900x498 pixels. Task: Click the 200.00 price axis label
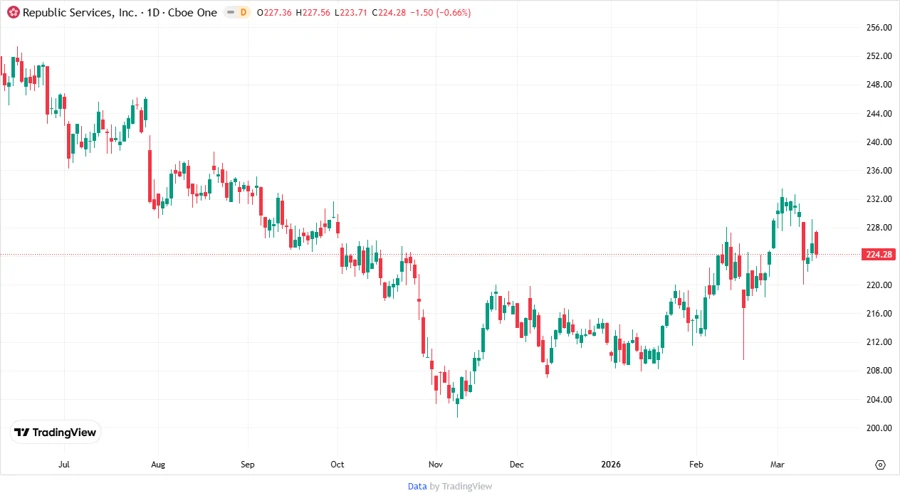[x=879, y=428]
